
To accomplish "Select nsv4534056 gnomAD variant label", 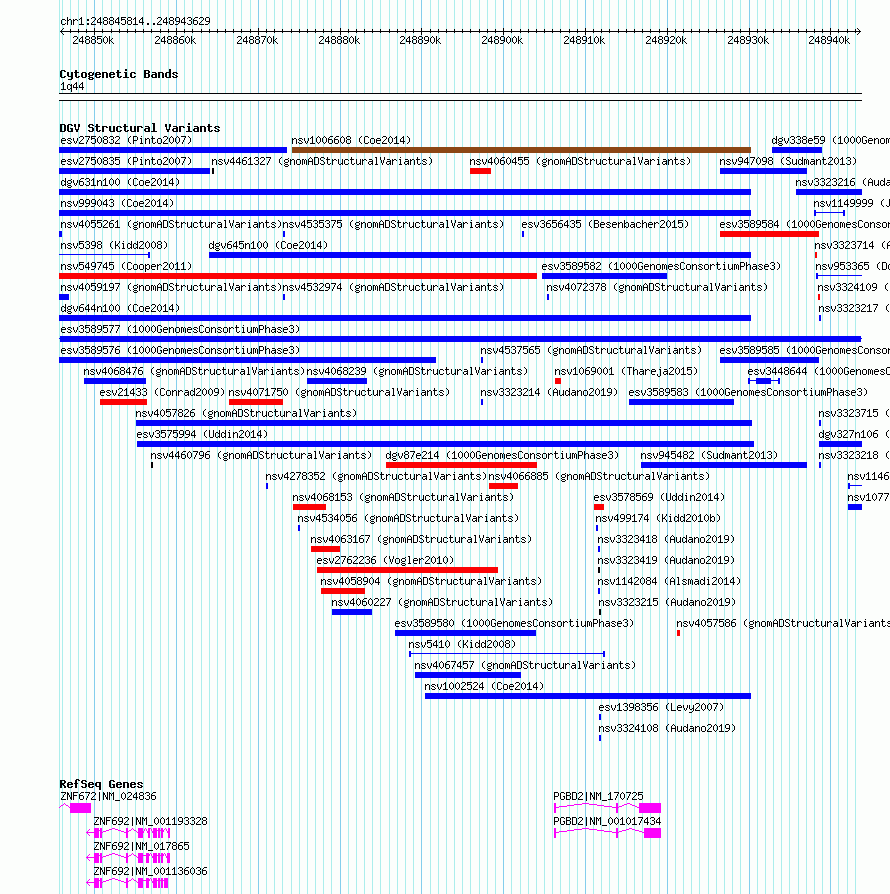I will tap(408, 518).
